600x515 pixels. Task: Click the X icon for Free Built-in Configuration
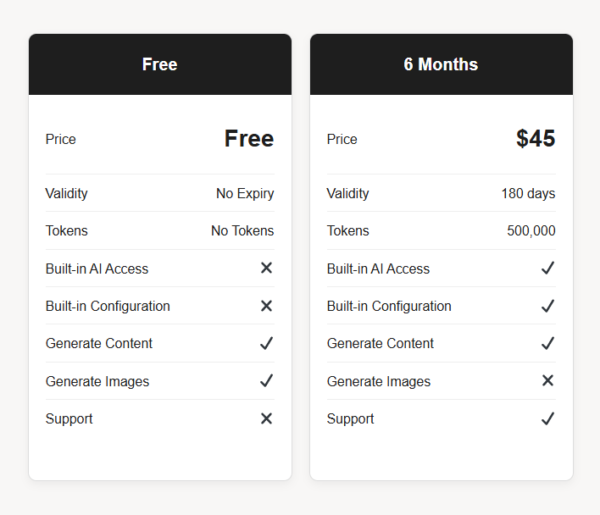click(266, 306)
